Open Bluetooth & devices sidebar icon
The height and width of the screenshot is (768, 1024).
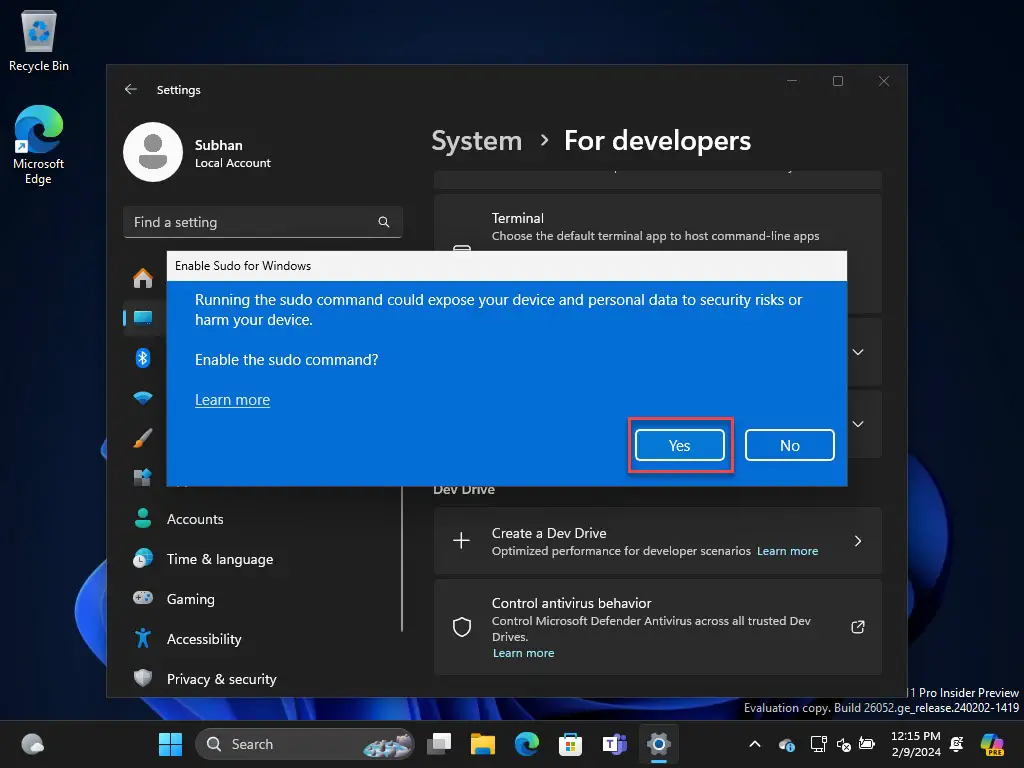[142, 358]
